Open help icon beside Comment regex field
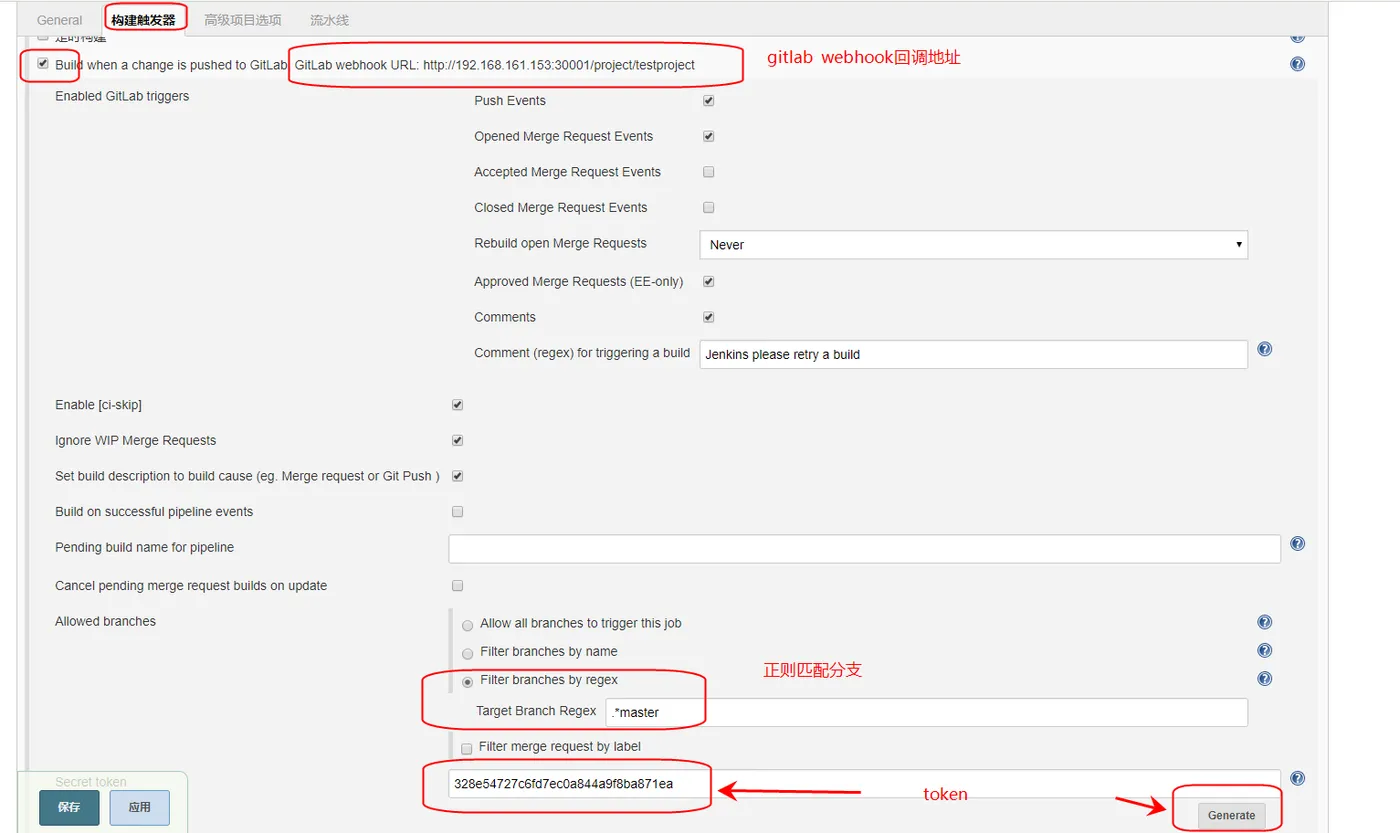The width and height of the screenshot is (1400, 833). [1264, 350]
